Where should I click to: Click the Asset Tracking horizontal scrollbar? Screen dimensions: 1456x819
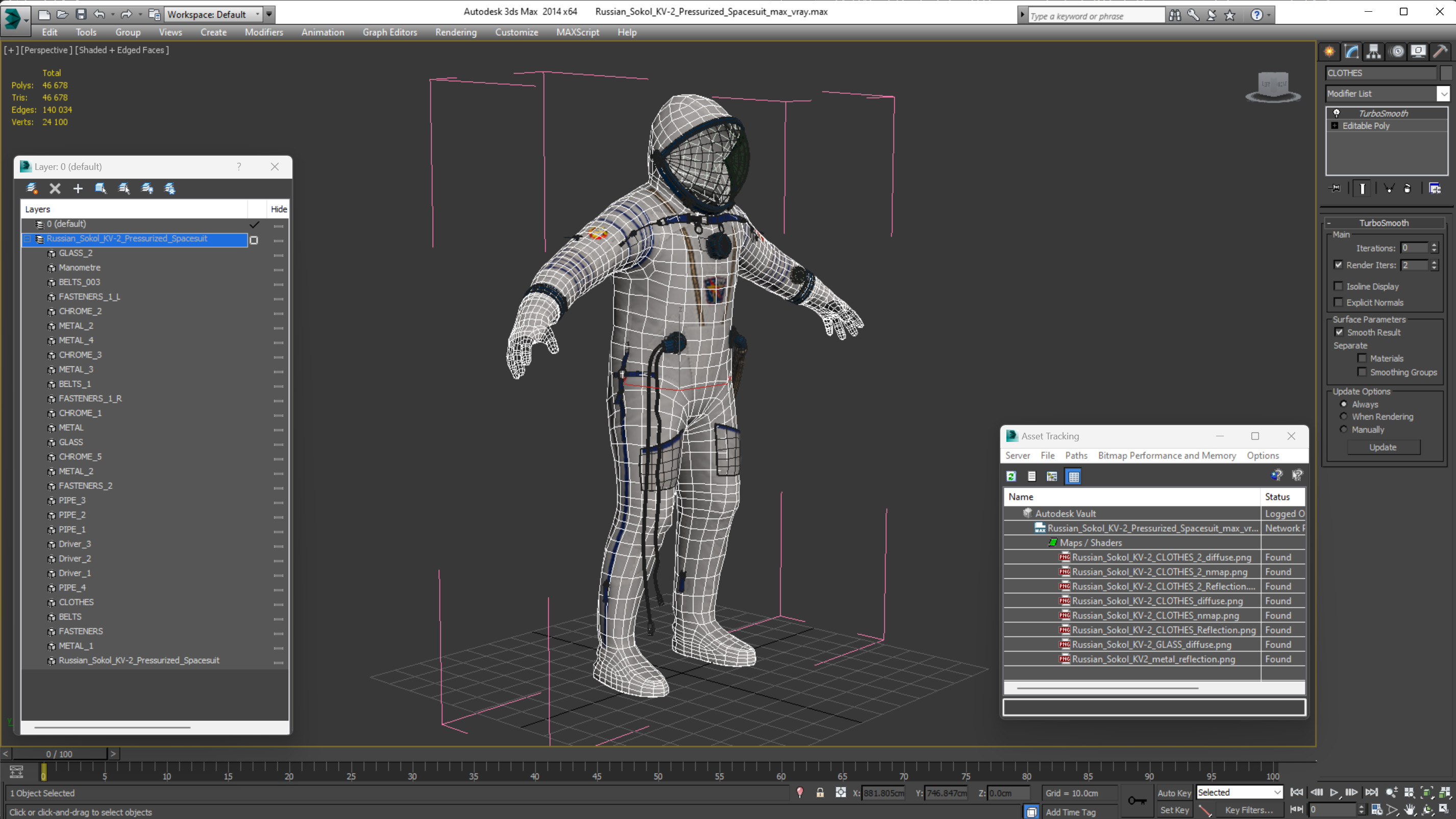coord(1107,688)
